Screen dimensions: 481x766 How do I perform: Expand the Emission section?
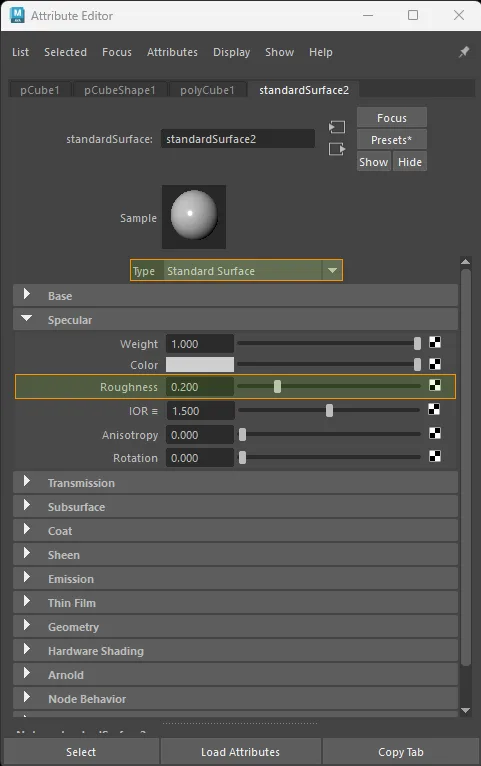coord(235,578)
